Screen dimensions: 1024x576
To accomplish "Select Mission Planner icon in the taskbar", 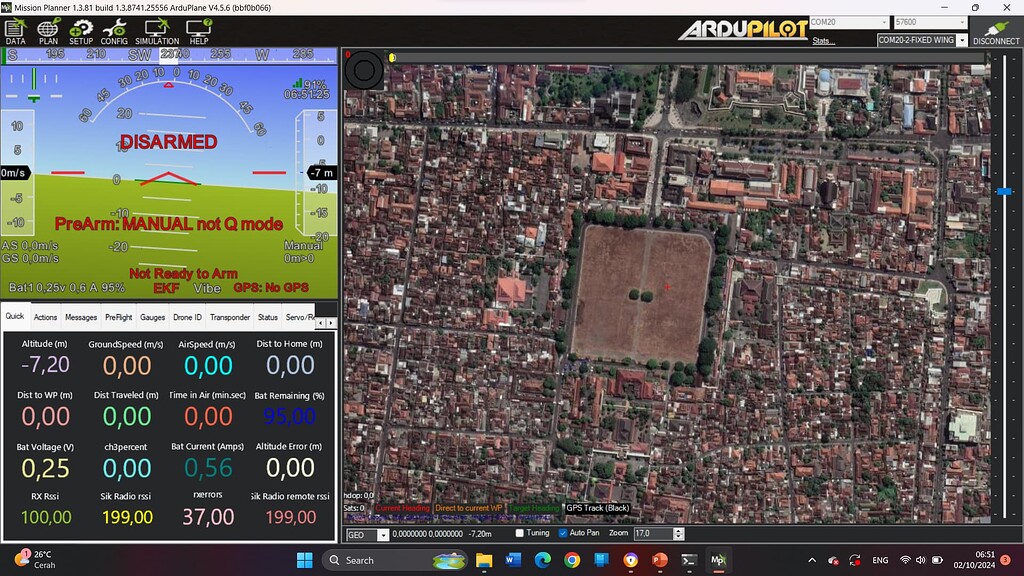I will click(717, 562).
